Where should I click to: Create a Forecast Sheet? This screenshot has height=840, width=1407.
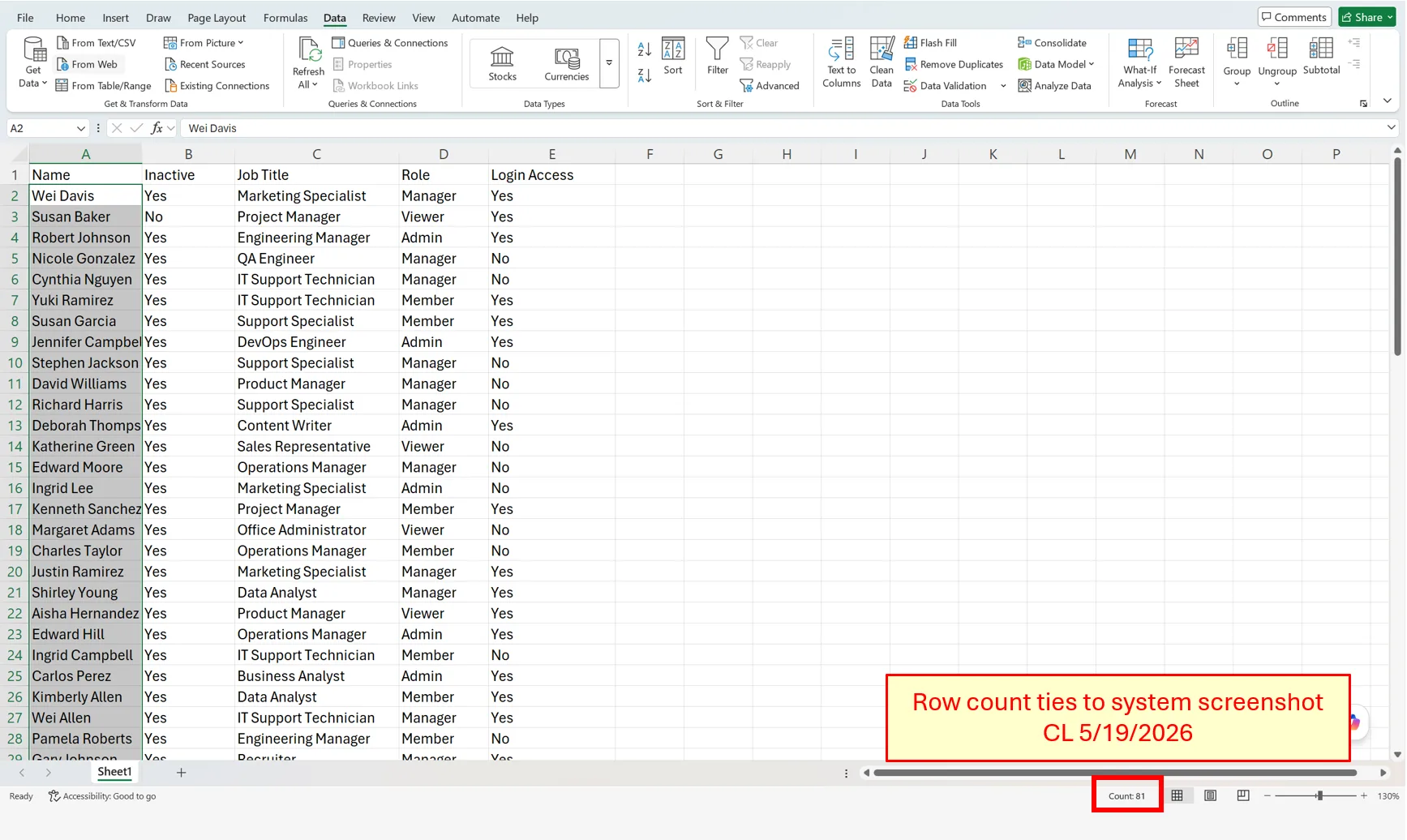pyautogui.click(x=1186, y=63)
